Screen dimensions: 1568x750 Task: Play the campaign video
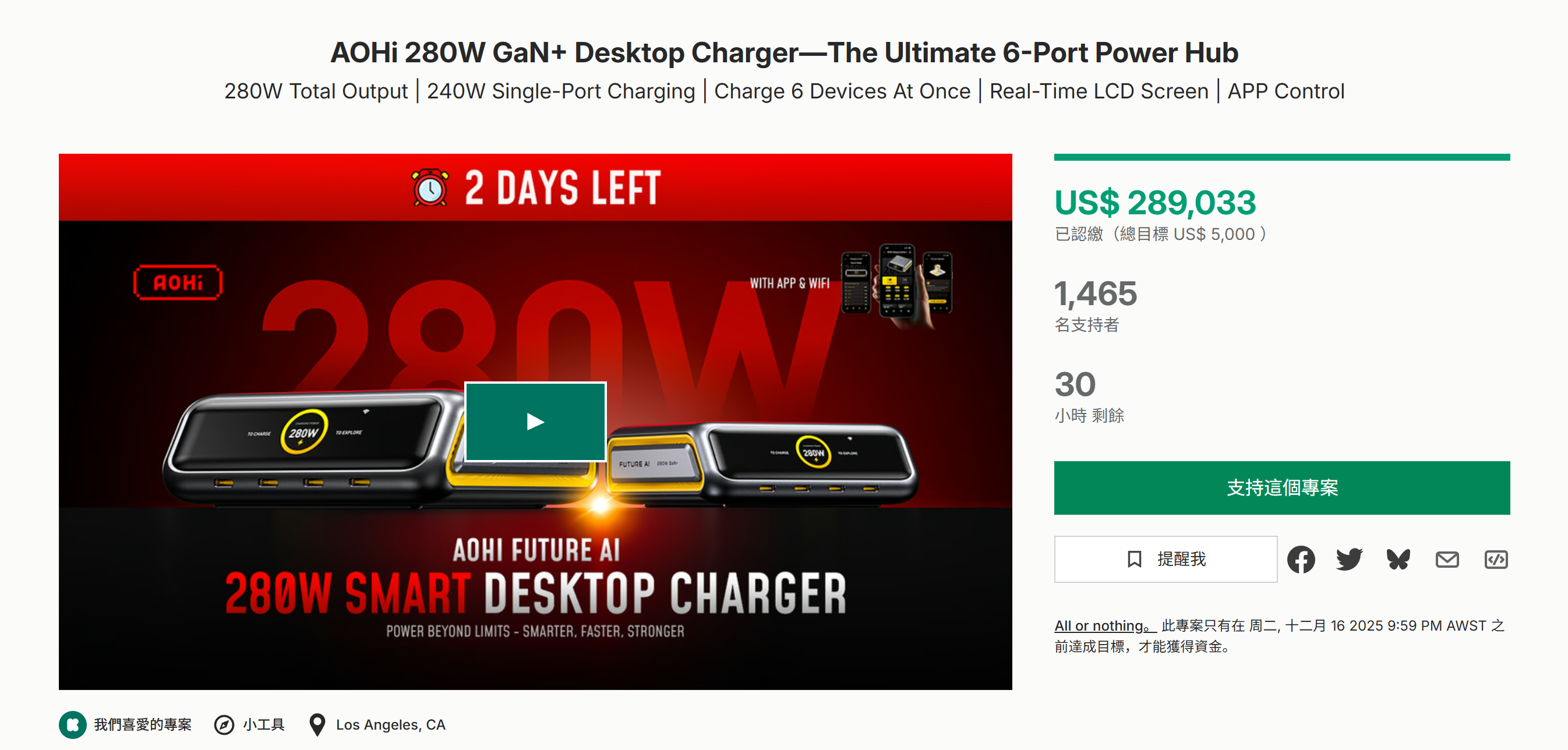pos(535,421)
